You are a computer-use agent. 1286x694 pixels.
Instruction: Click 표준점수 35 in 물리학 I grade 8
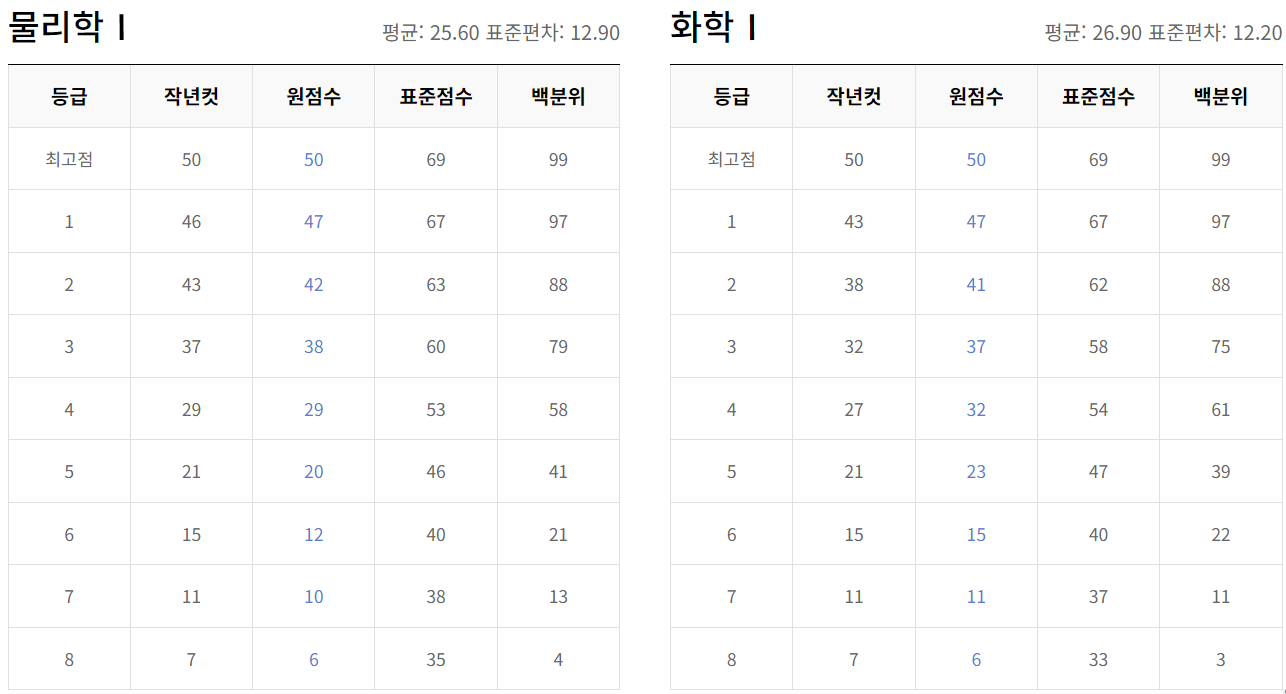pyautogui.click(x=436, y=660)
